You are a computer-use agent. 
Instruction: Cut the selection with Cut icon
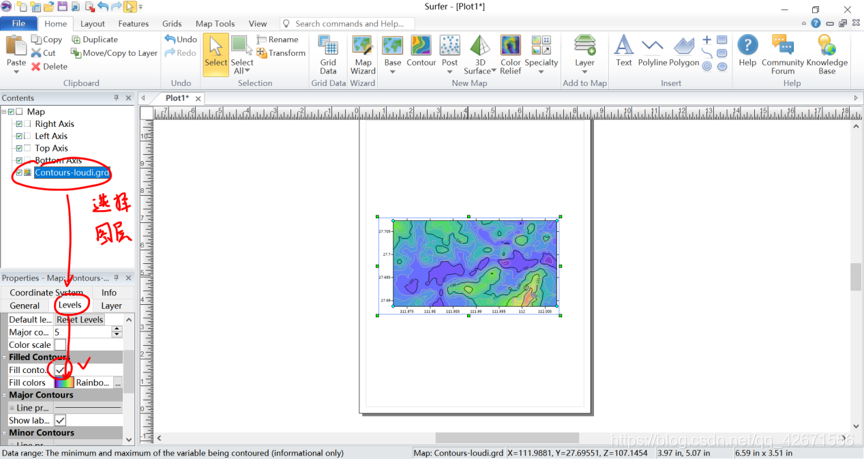36,53
